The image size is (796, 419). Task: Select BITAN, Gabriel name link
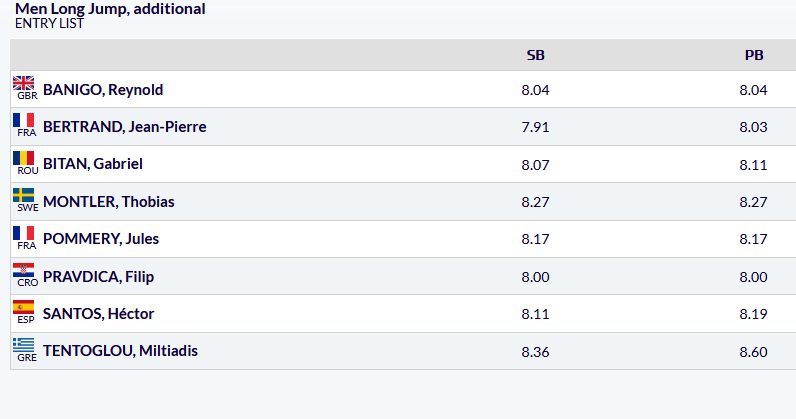tap(93, 164)
